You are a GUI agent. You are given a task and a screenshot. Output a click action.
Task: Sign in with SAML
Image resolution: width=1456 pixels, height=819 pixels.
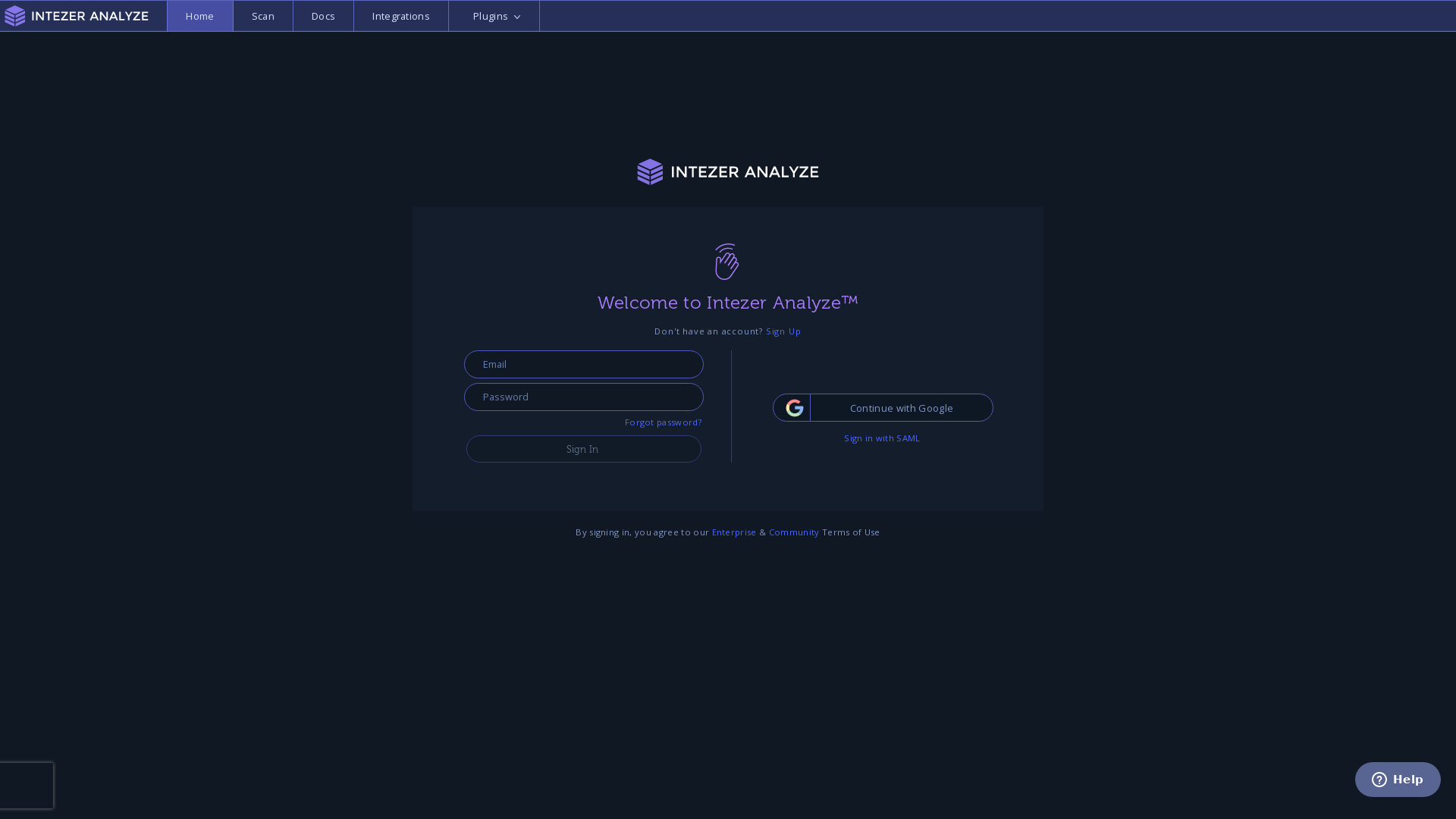click(881, 438)
